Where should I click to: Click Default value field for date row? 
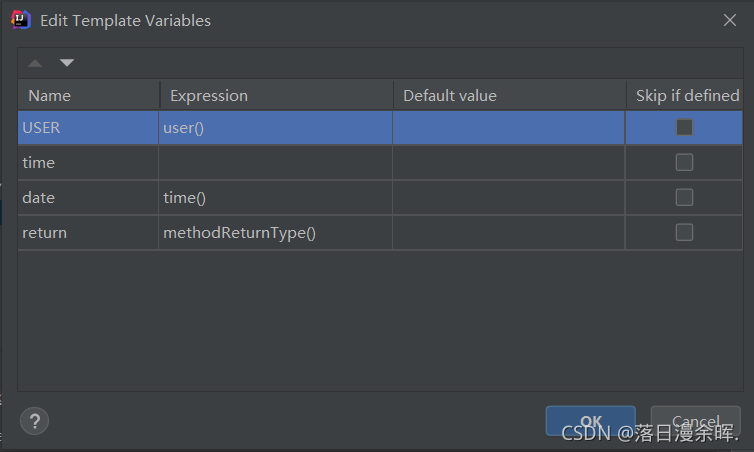point(508,197)
